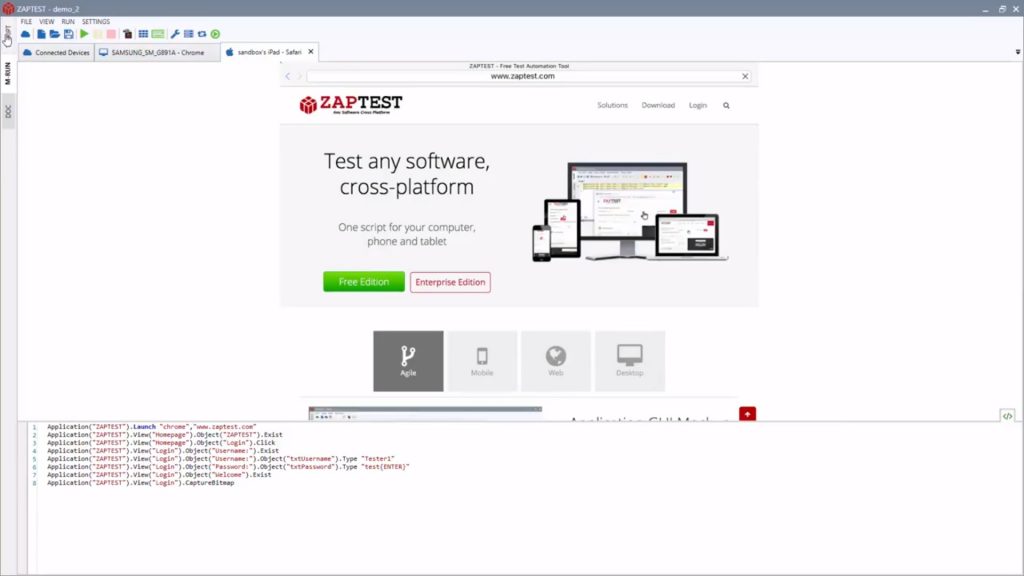Click the Enterprise Edition button
The height and width of the screenshot is (576, 1024).
point(450,282)
